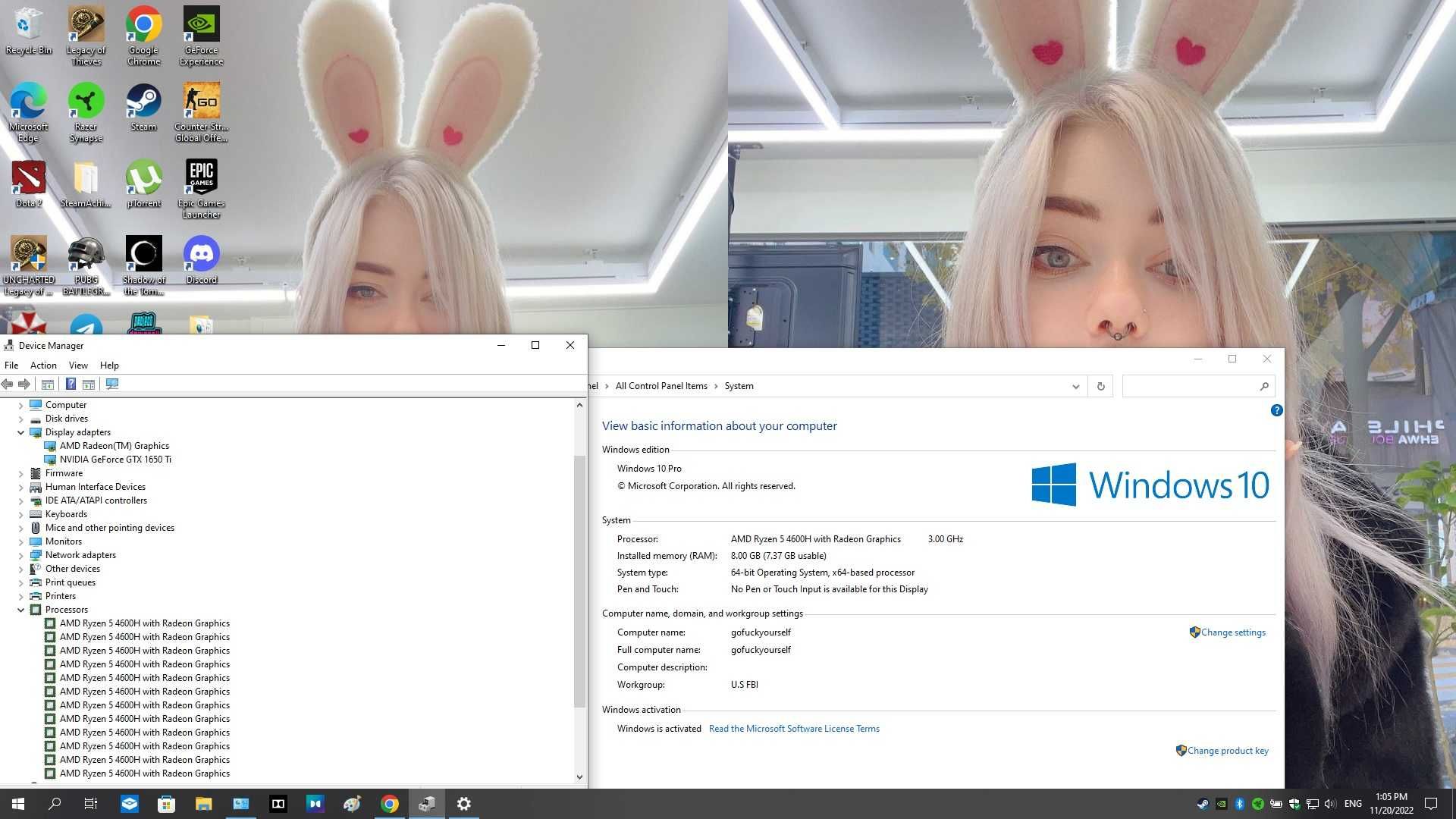Open the System window help question mark
The image size is (1456, 819).
coord(1277,410)
